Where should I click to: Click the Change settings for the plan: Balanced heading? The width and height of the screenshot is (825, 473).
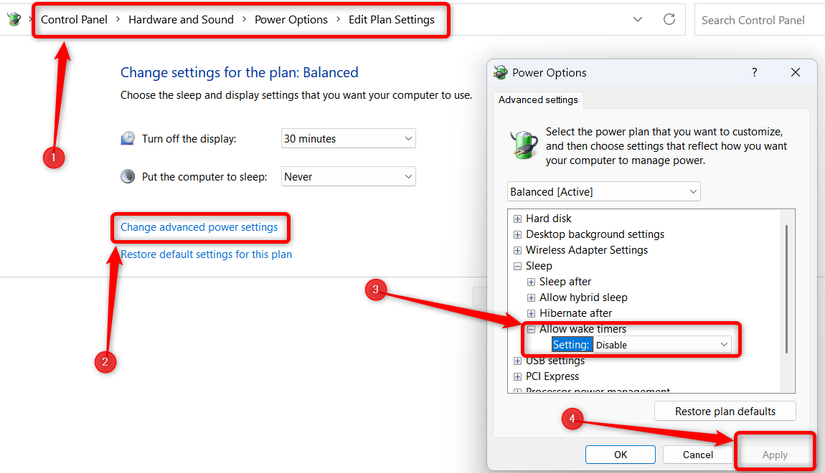click(x=239, y=72)
